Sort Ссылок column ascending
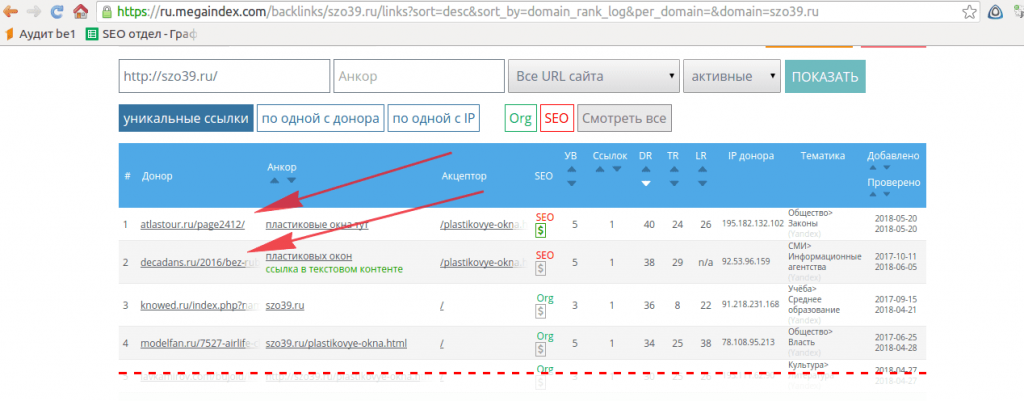This screenshot has width=1024, height=401. click(x=600, y=170)
